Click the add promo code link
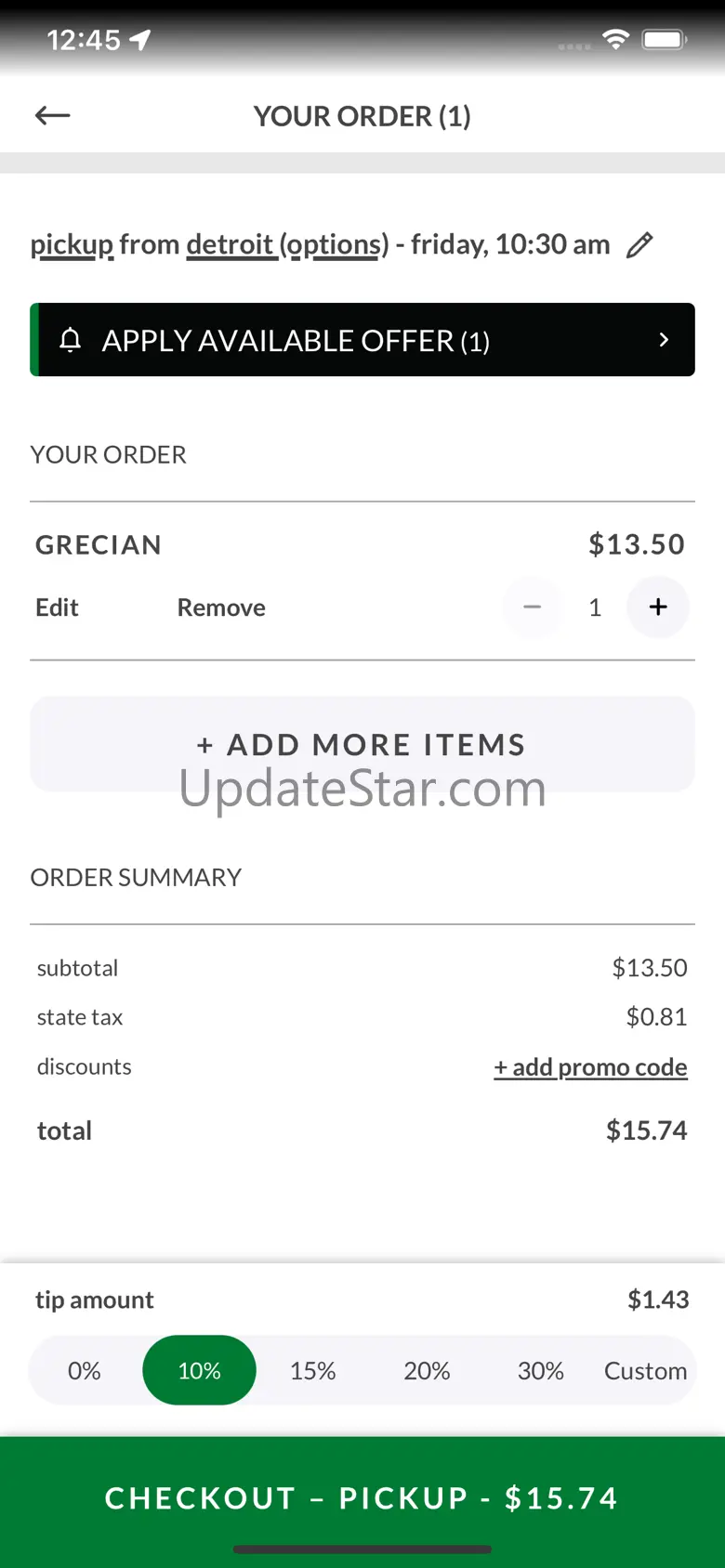The height and width of the screenshot is (1568, 725). pyautogui.click(x=590, y=1067)
